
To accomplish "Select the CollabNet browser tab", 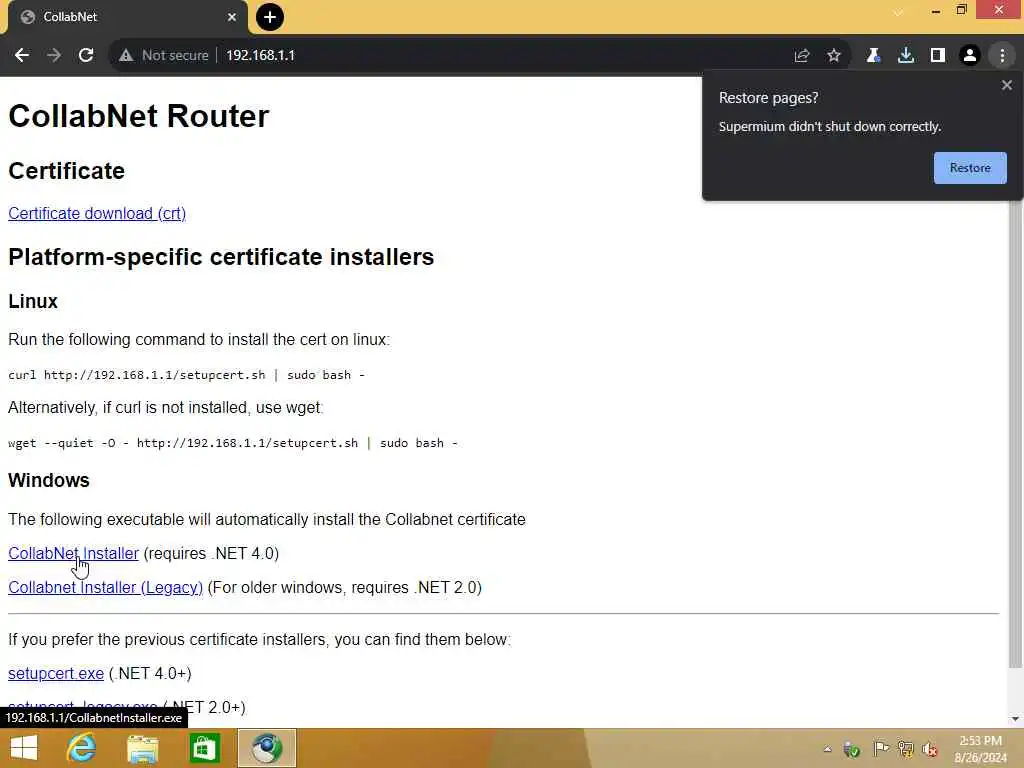I will (x=127, y=17).
